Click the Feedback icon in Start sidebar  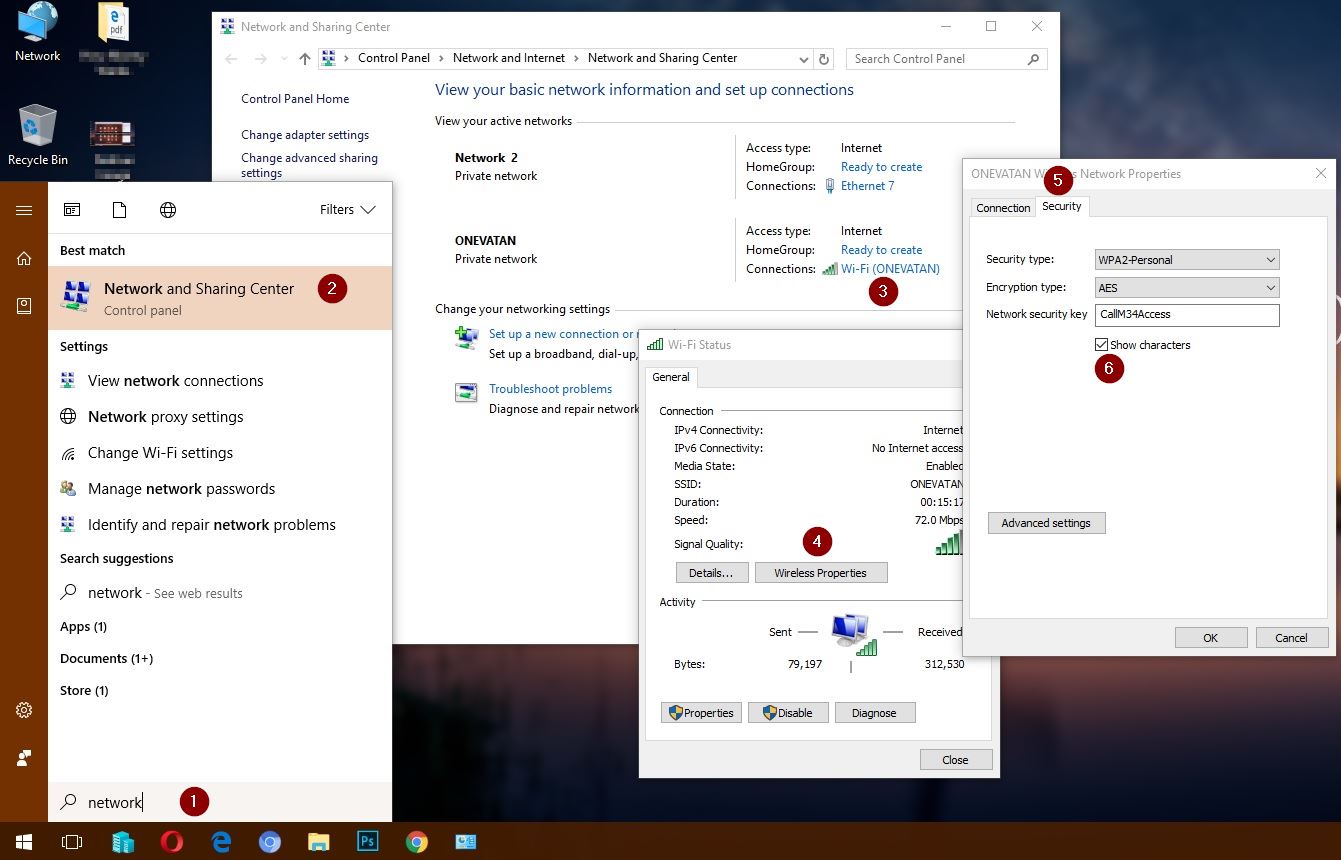pos(24,758)
